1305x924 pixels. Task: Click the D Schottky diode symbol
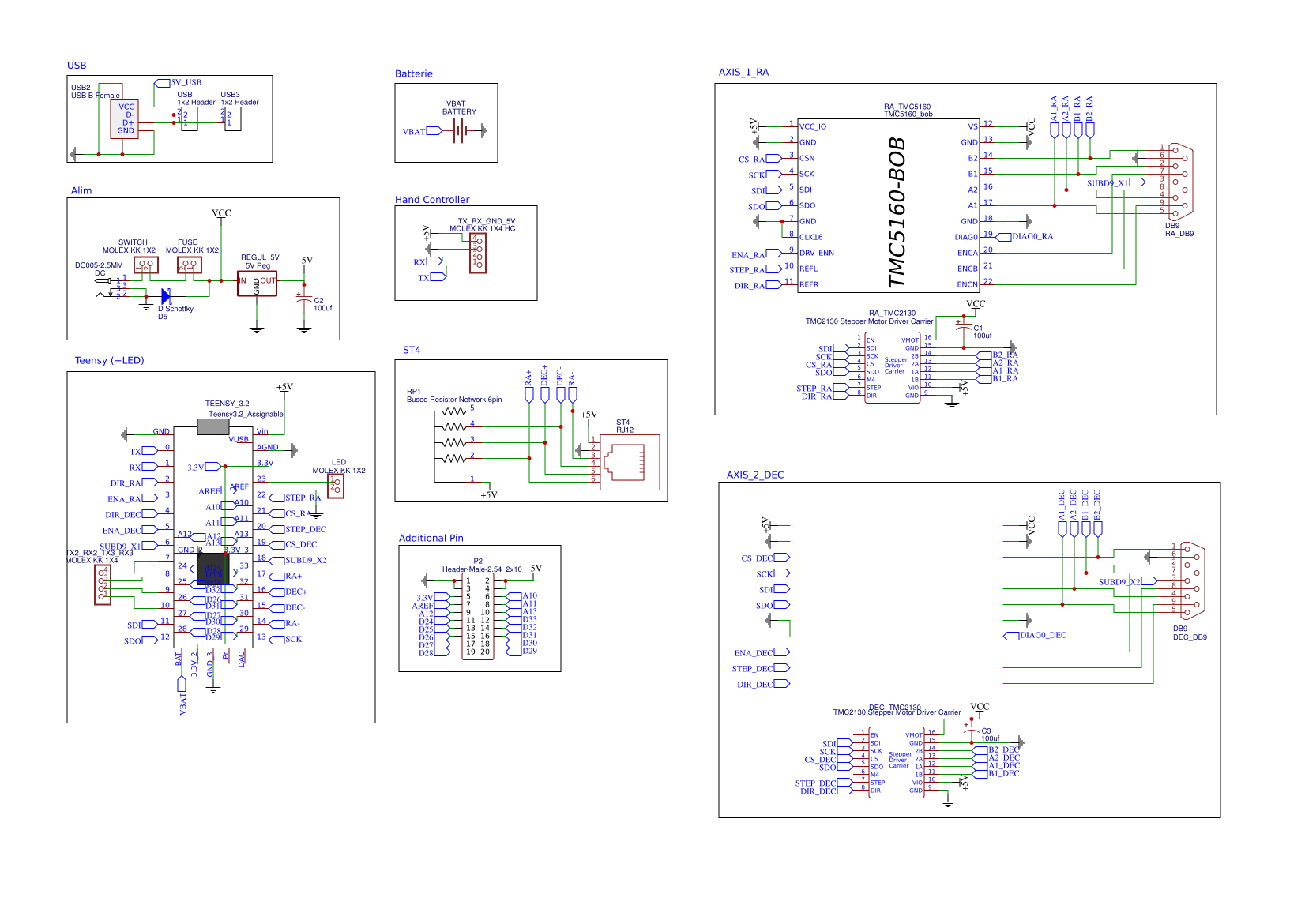pos(166,297)
